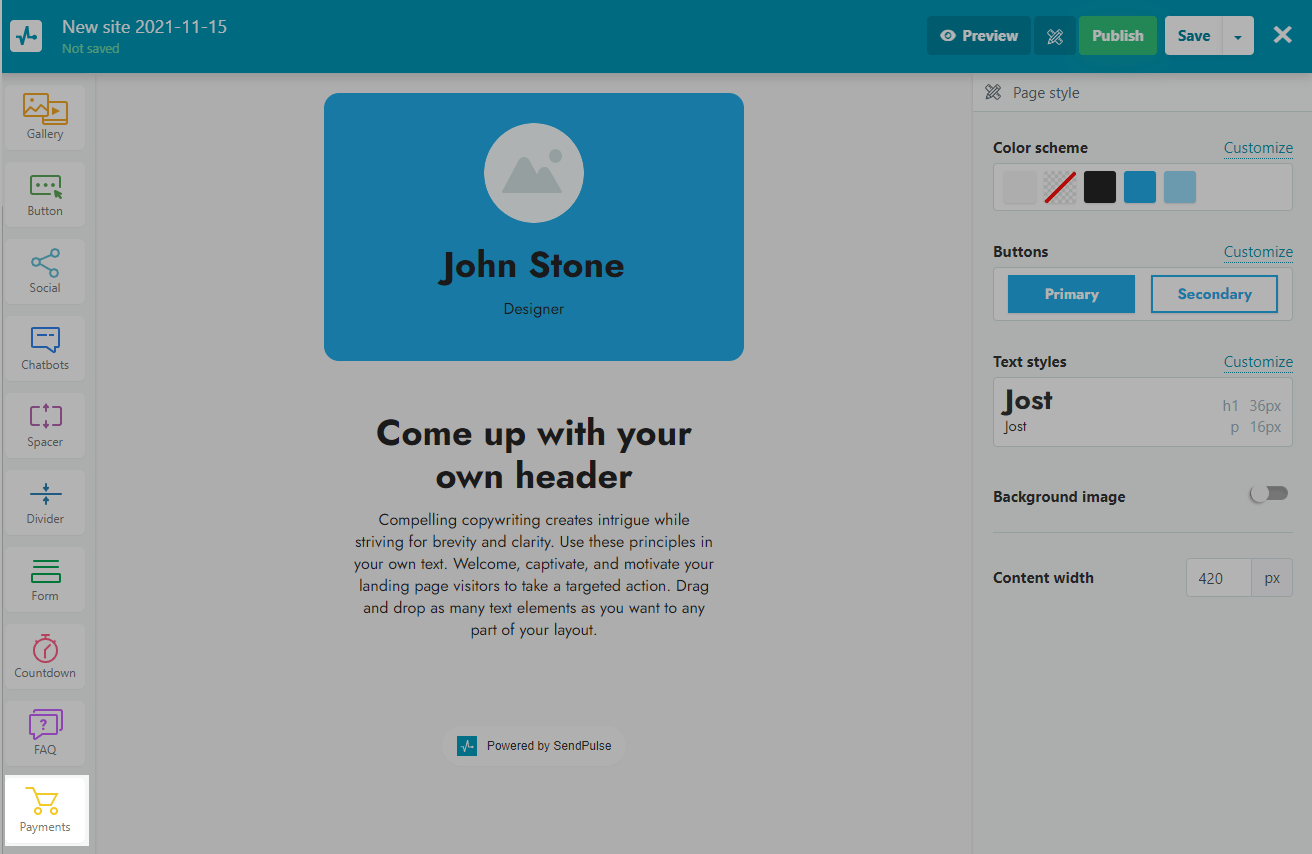The height and width of the screenshot is (854, 1312).
Task: Click the SendPulse logo in the header
Action: pos(26,36)
